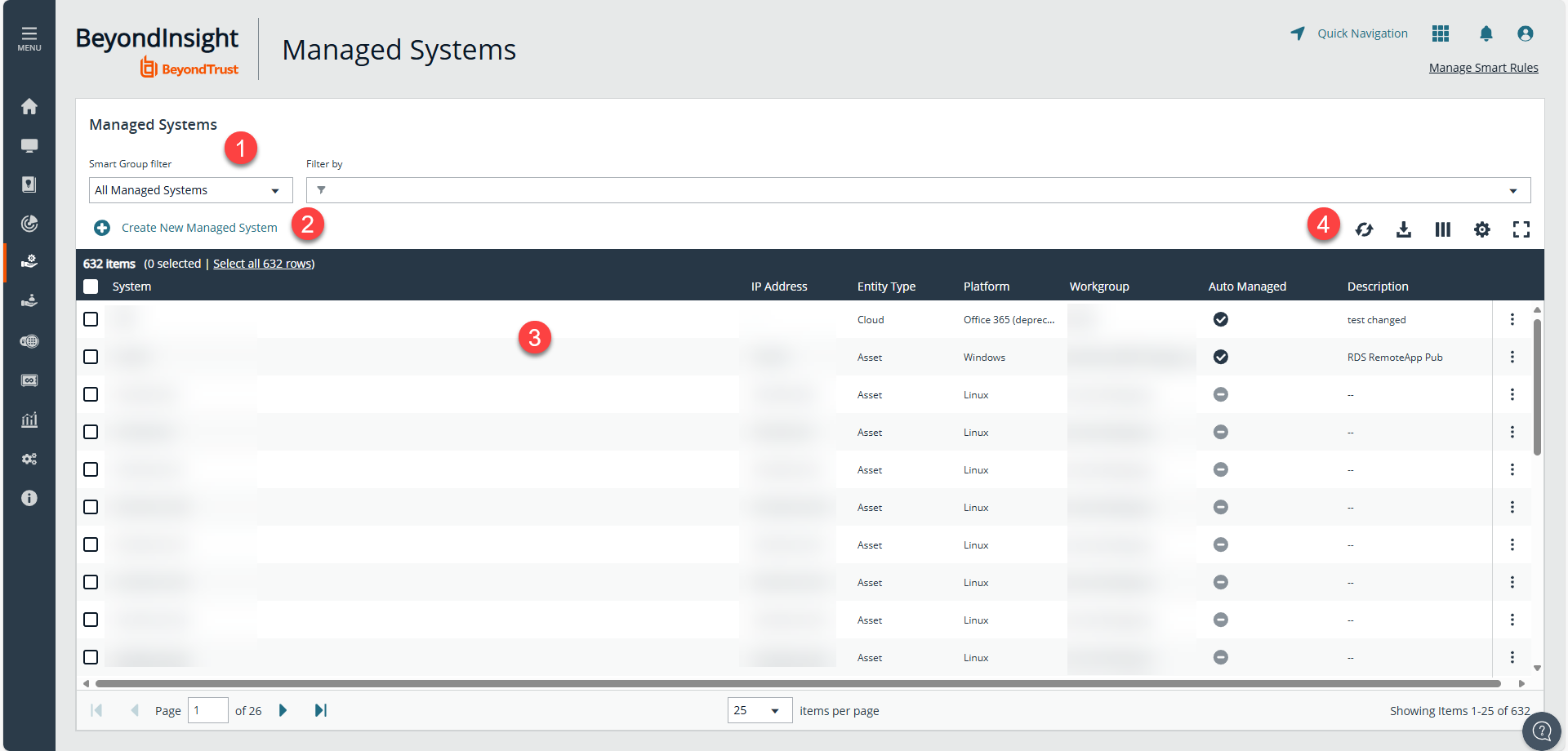Jump to the last page

click(x=321, y=710)
